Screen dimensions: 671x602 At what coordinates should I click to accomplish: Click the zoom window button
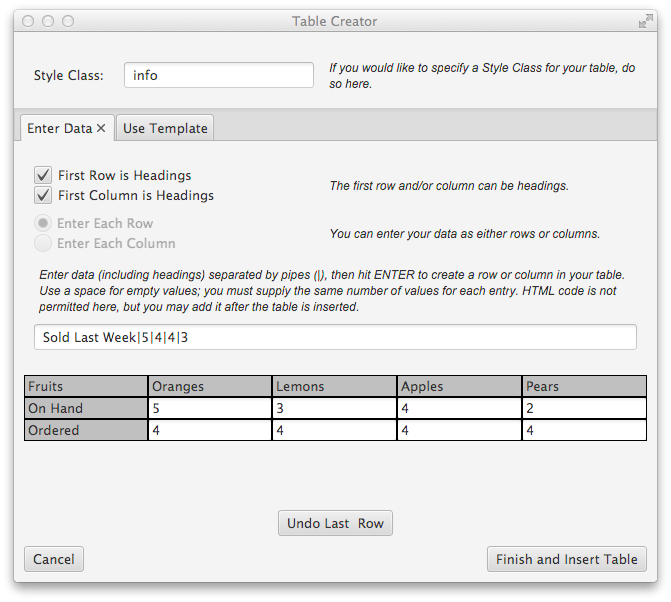tap(68, 21)
